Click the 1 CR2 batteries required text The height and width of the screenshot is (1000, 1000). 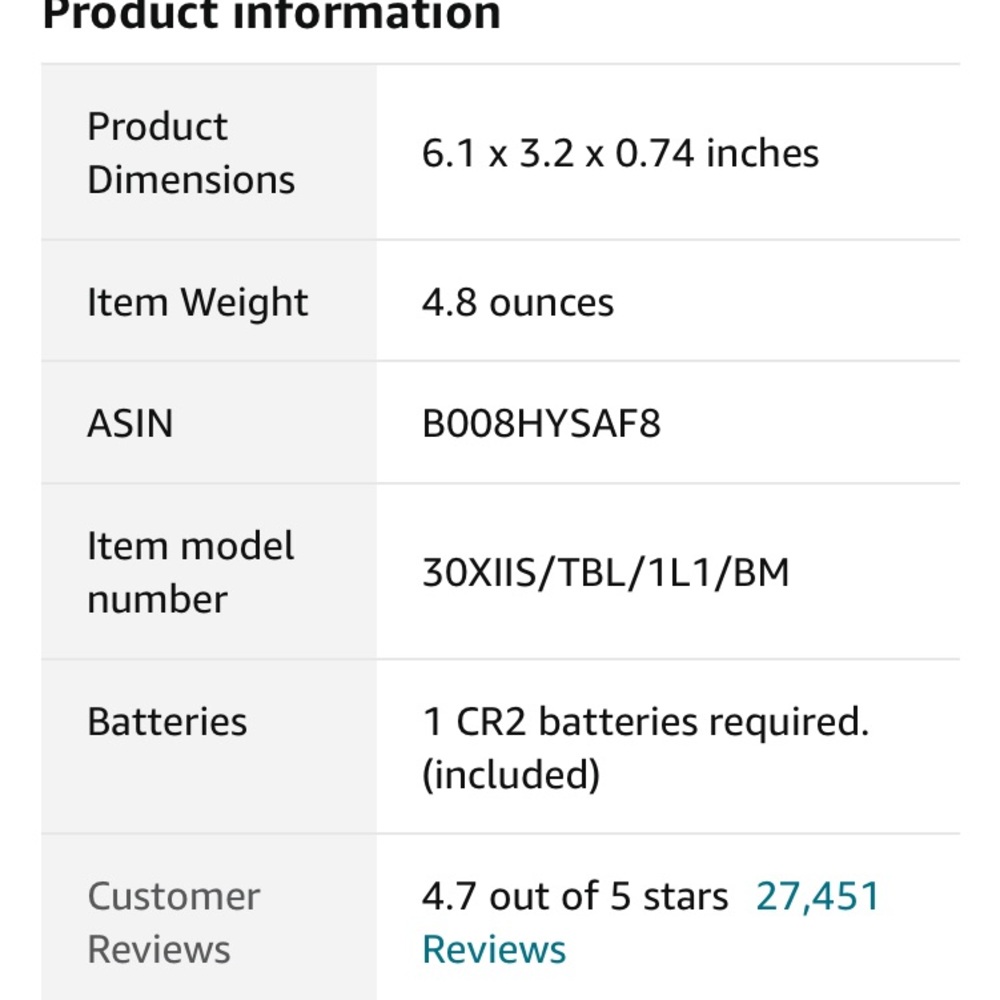pyautogui.click(x=645, y=722)
